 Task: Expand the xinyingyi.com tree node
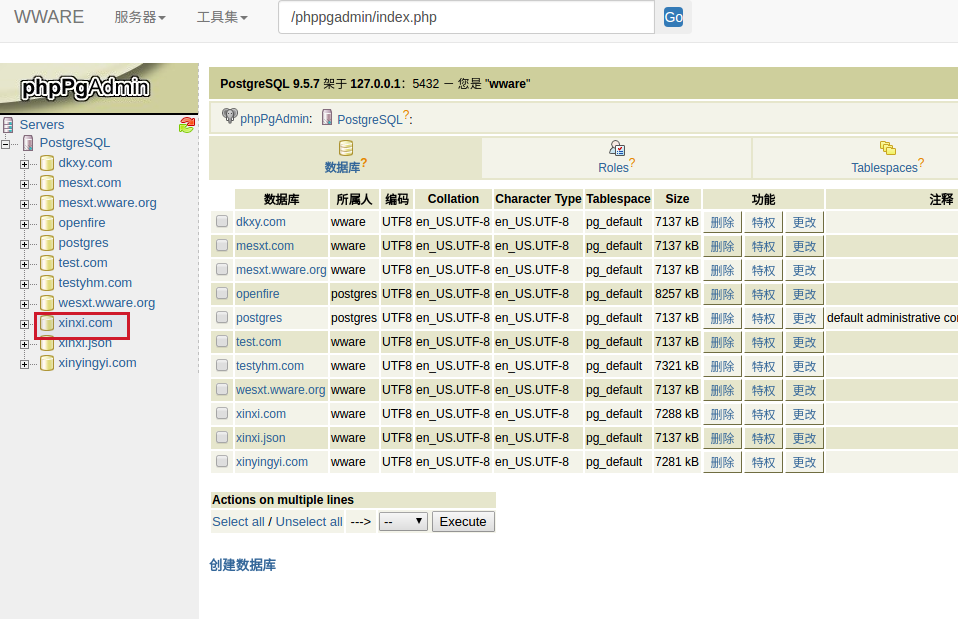click(x=24, y=365)
